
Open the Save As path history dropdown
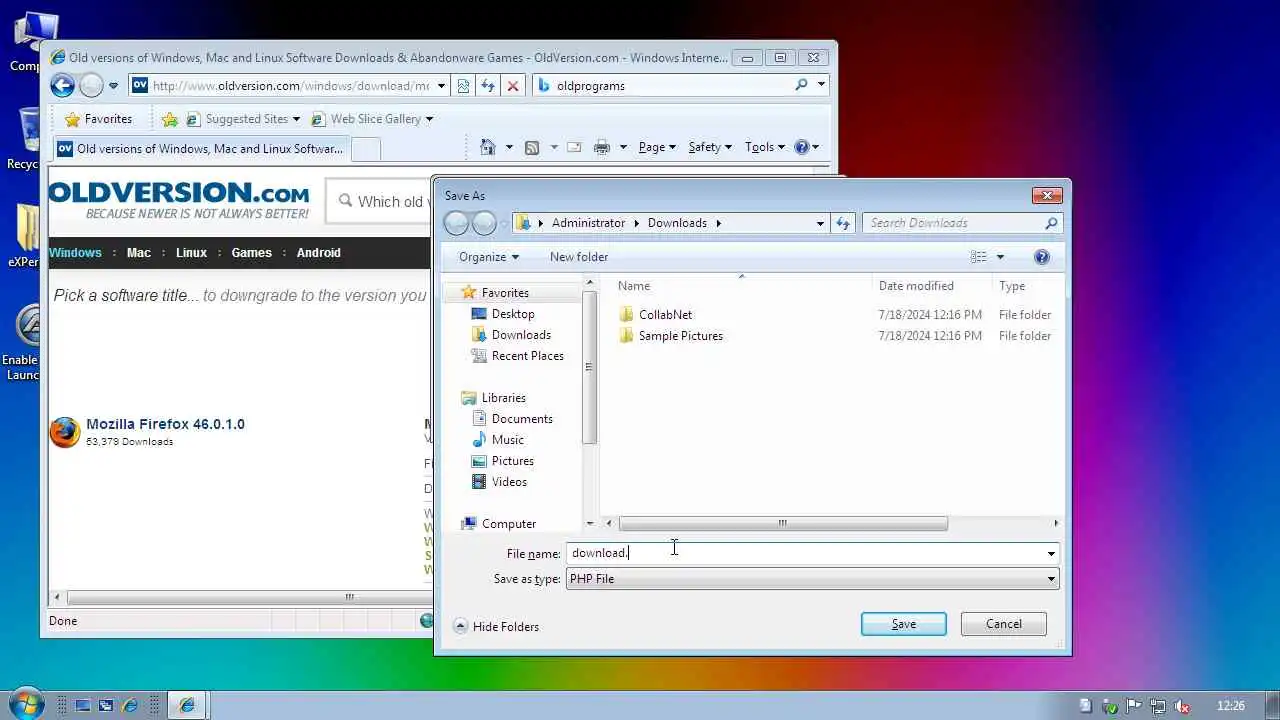pyautogui.click(x=820, y=223)
